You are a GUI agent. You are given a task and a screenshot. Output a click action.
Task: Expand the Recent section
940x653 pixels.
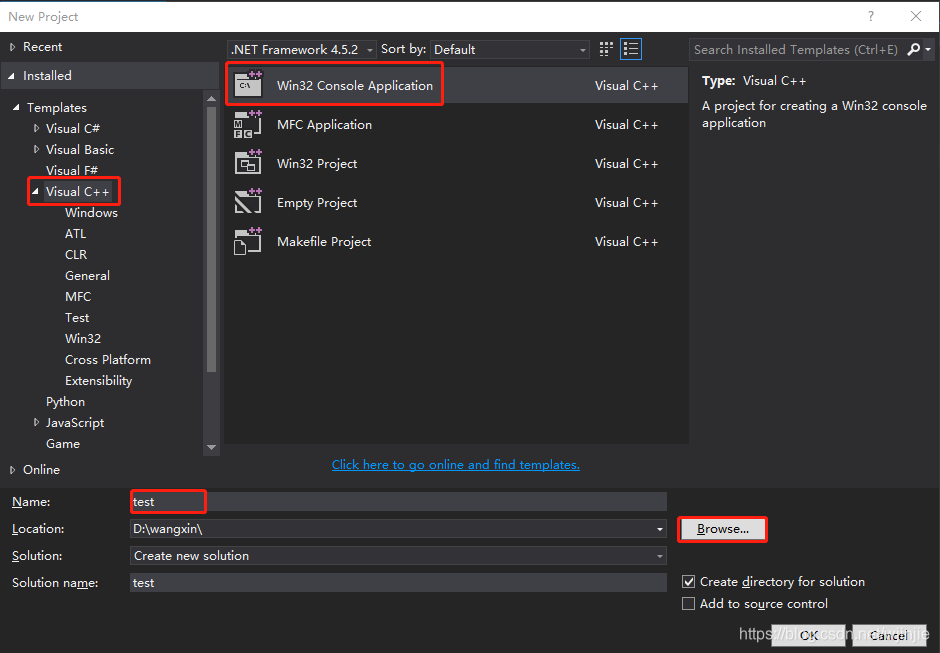[13, 47]
